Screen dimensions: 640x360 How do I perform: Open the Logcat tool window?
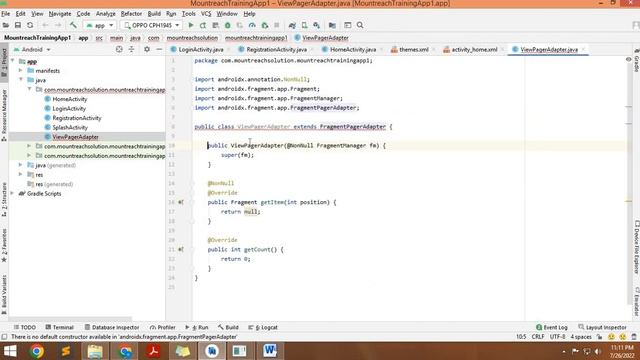pos(263,327)
